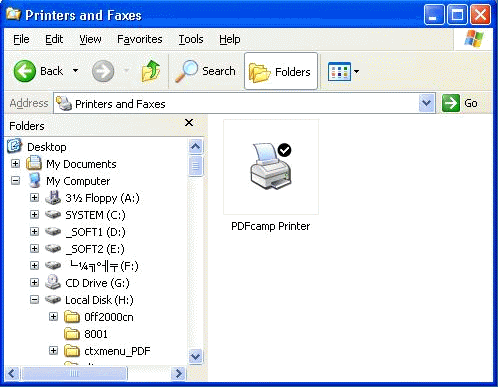Click the Windows flag logo
Image resolution: width=498 pixels, height=387 pixels.
(x=474, y=39)
